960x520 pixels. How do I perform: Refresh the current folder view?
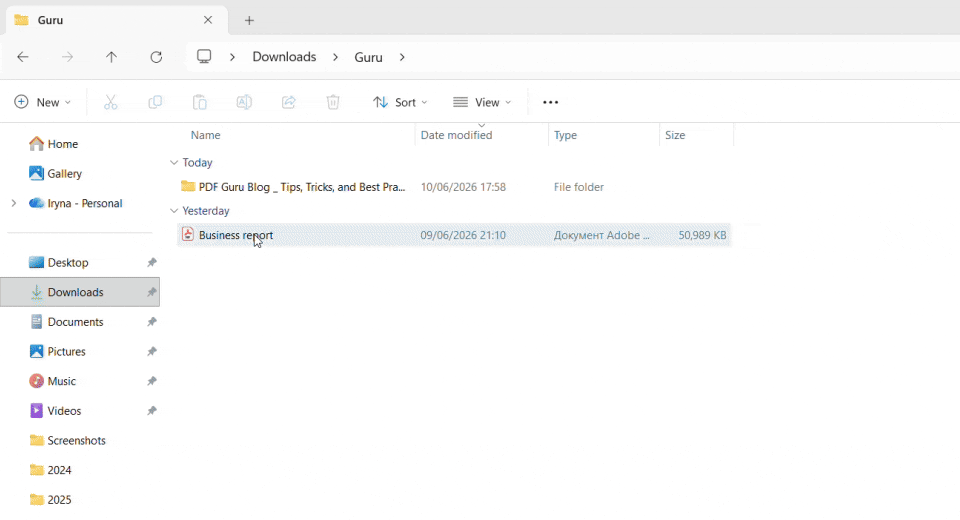pos(156,57)
